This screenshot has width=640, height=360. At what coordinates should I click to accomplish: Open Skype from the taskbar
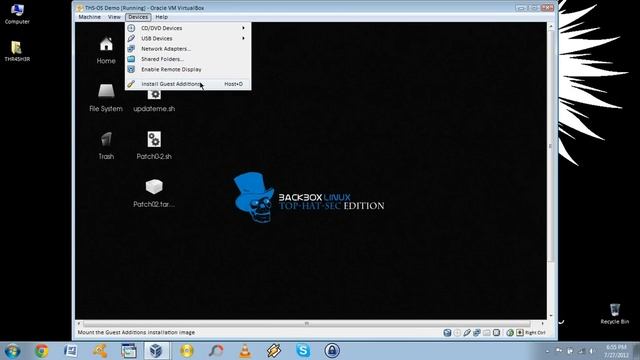tap(303, 351)
